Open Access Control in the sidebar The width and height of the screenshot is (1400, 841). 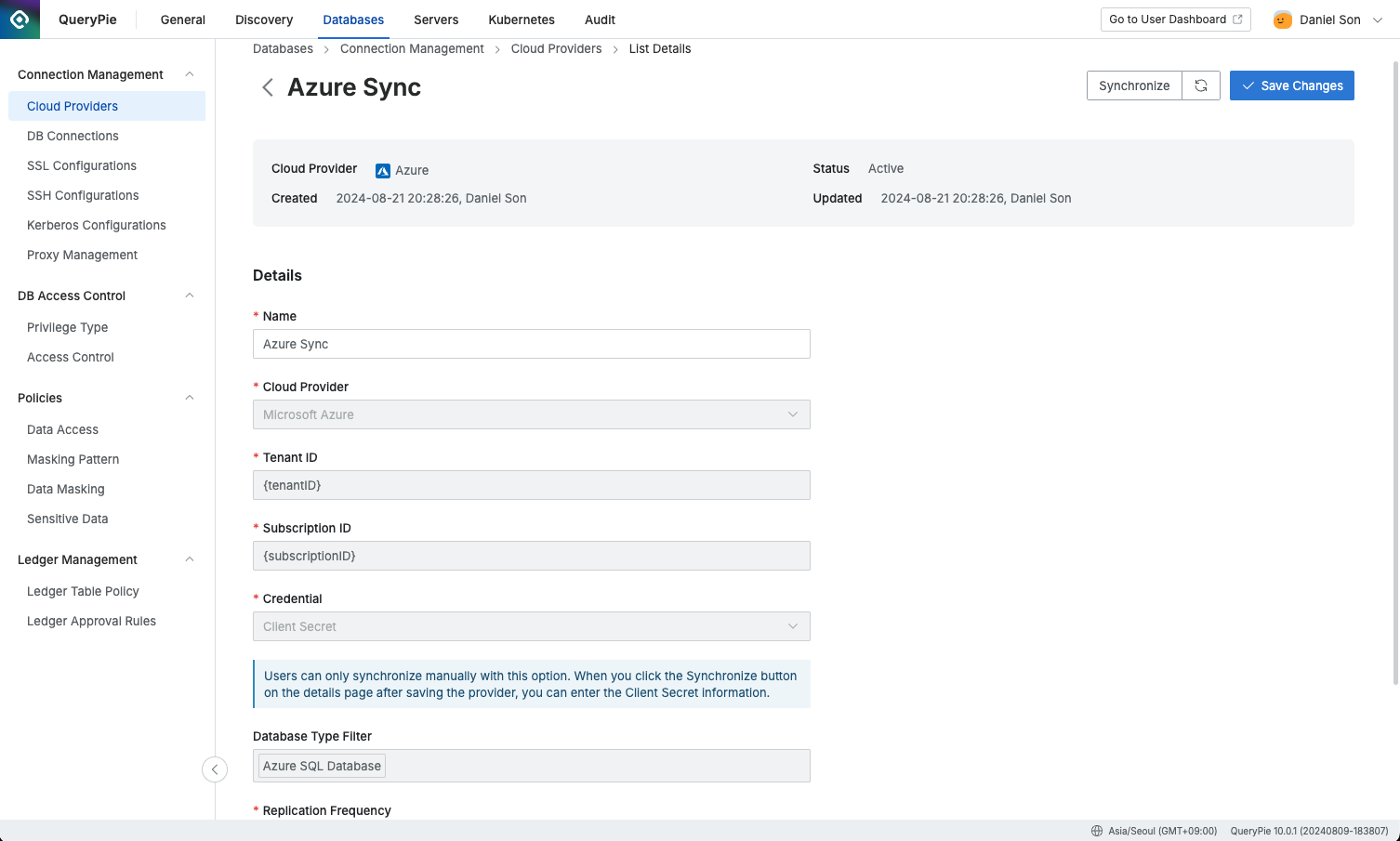click(x=107, y=357)
